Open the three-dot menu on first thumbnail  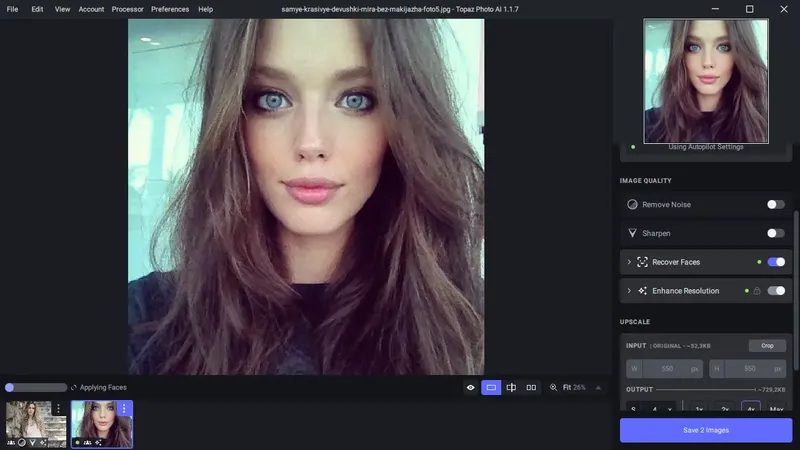click(x=58, y=409)
